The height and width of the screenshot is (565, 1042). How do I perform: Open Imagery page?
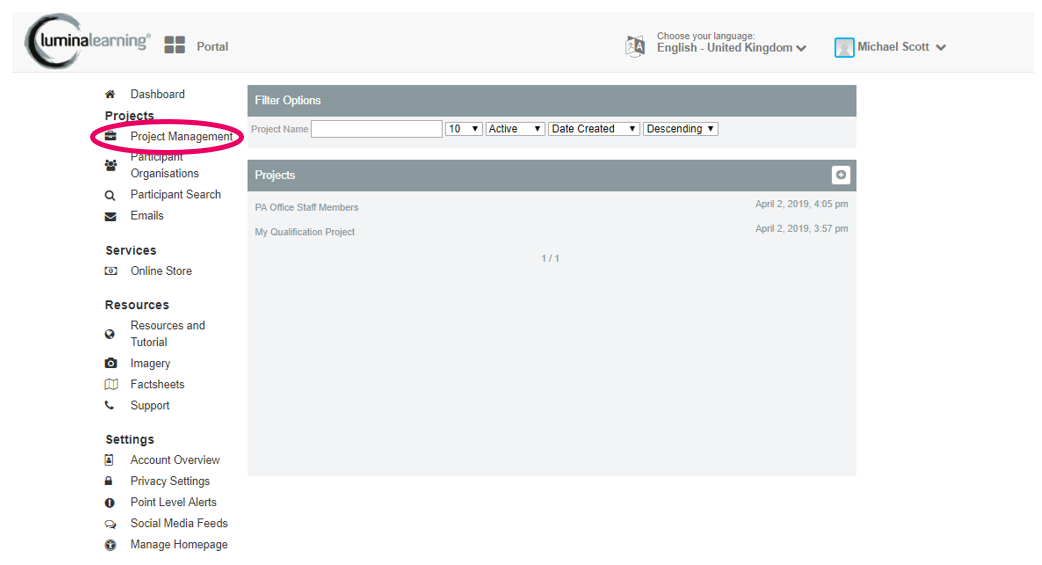(x=150, y=364)
